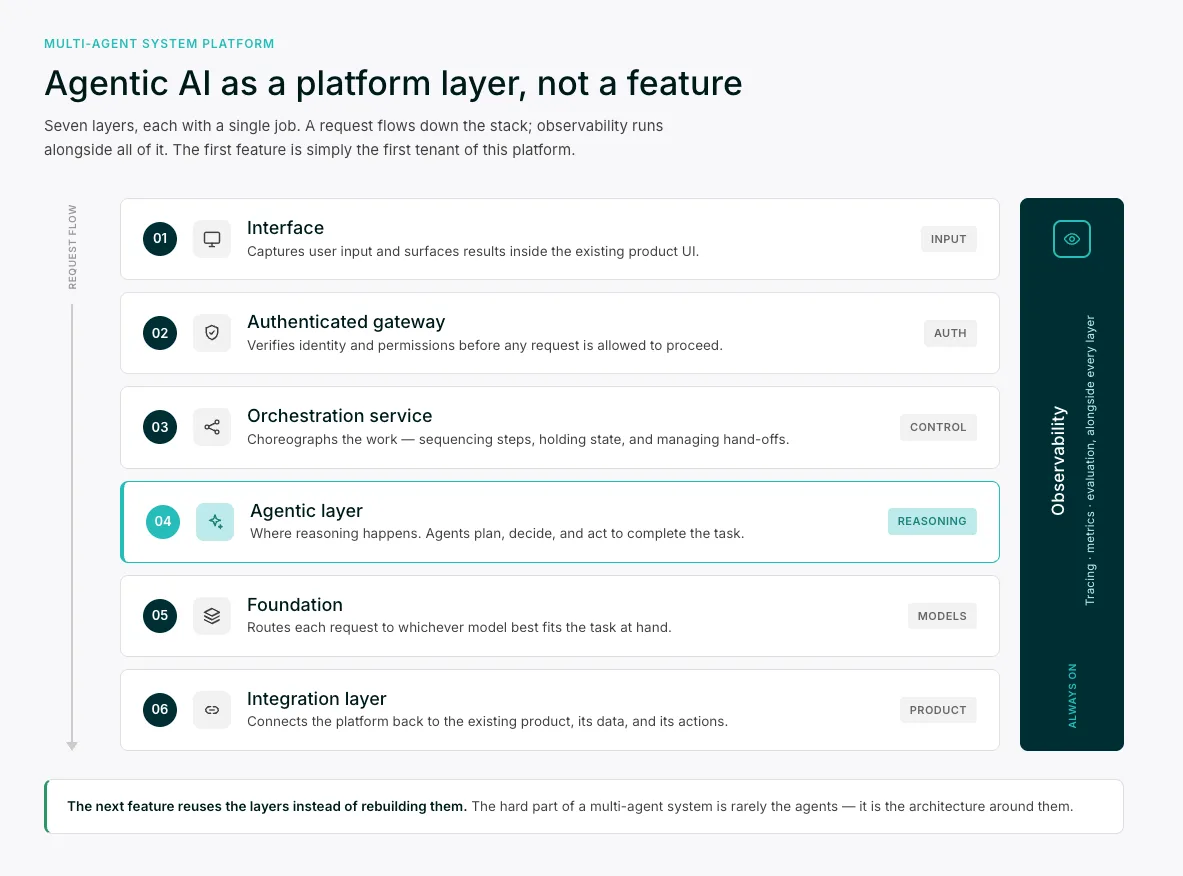Click description 'Captures user input and surfaces results'

(x=473, y=251)
